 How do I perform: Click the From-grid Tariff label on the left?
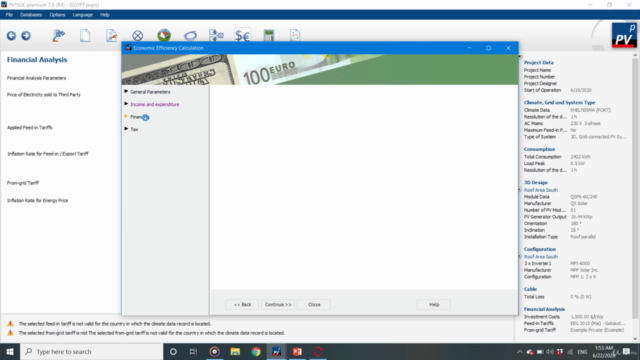[x=23, y=183]
